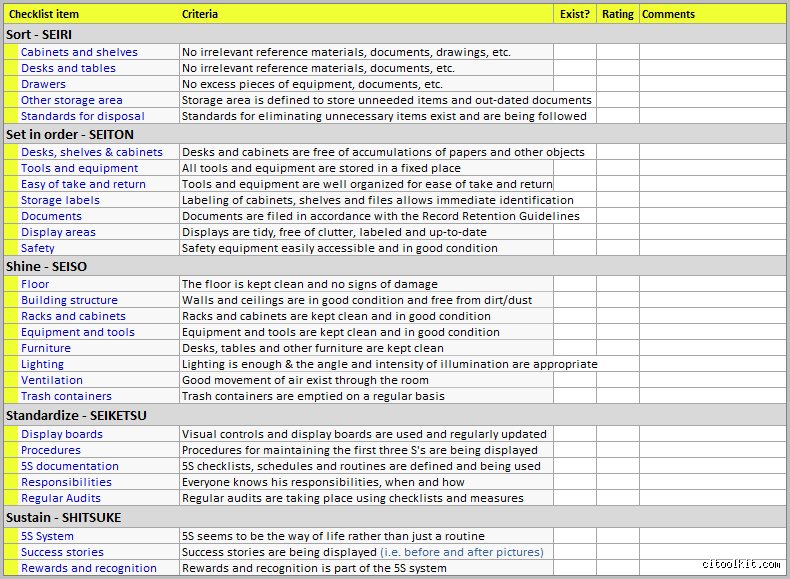Click criteria 'Trash containers are emptied on a regular basis'

coord(313,396)
